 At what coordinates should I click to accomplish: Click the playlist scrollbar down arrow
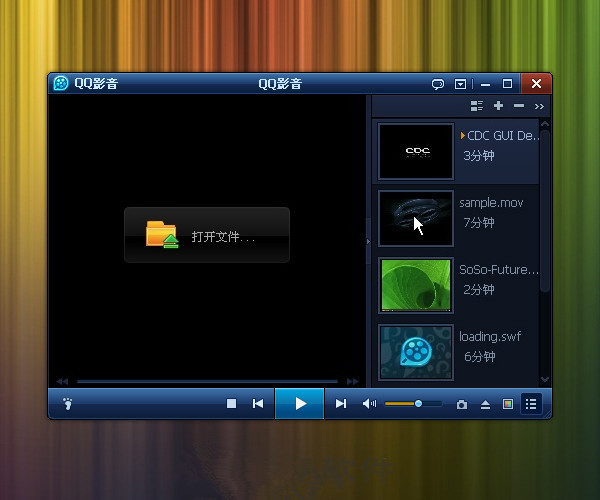pos(545,379)
